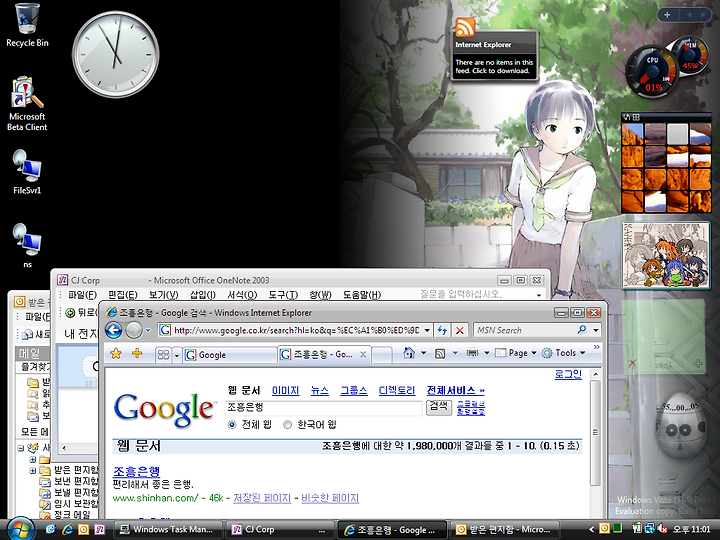Viewport: 720px width, 540px height.
Task: Click the 비슷한 페이지 link
Action: [330, 498]
